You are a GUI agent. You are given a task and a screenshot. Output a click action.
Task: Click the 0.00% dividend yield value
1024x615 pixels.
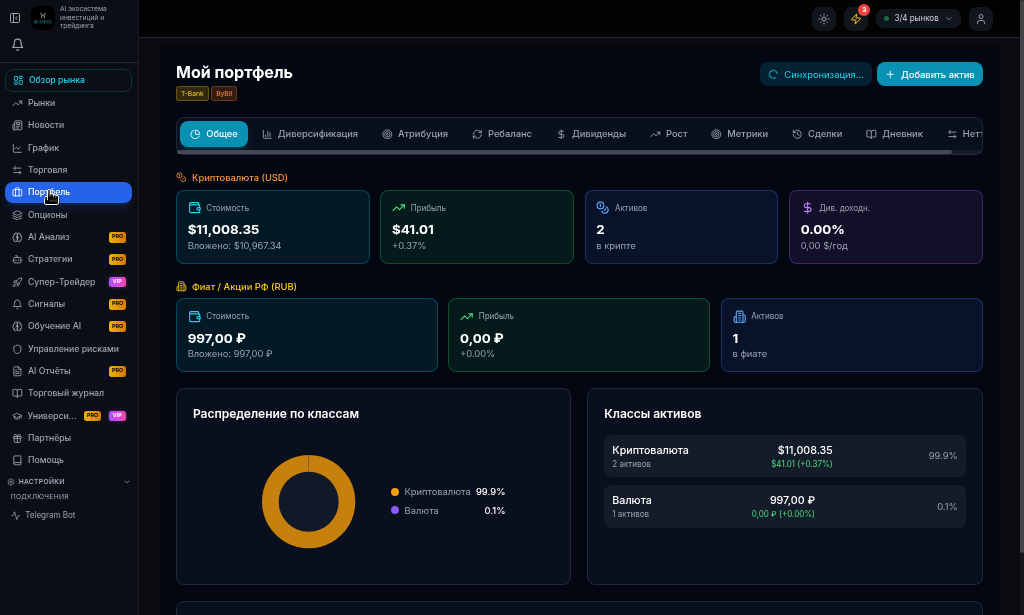(x=822, y=230)
